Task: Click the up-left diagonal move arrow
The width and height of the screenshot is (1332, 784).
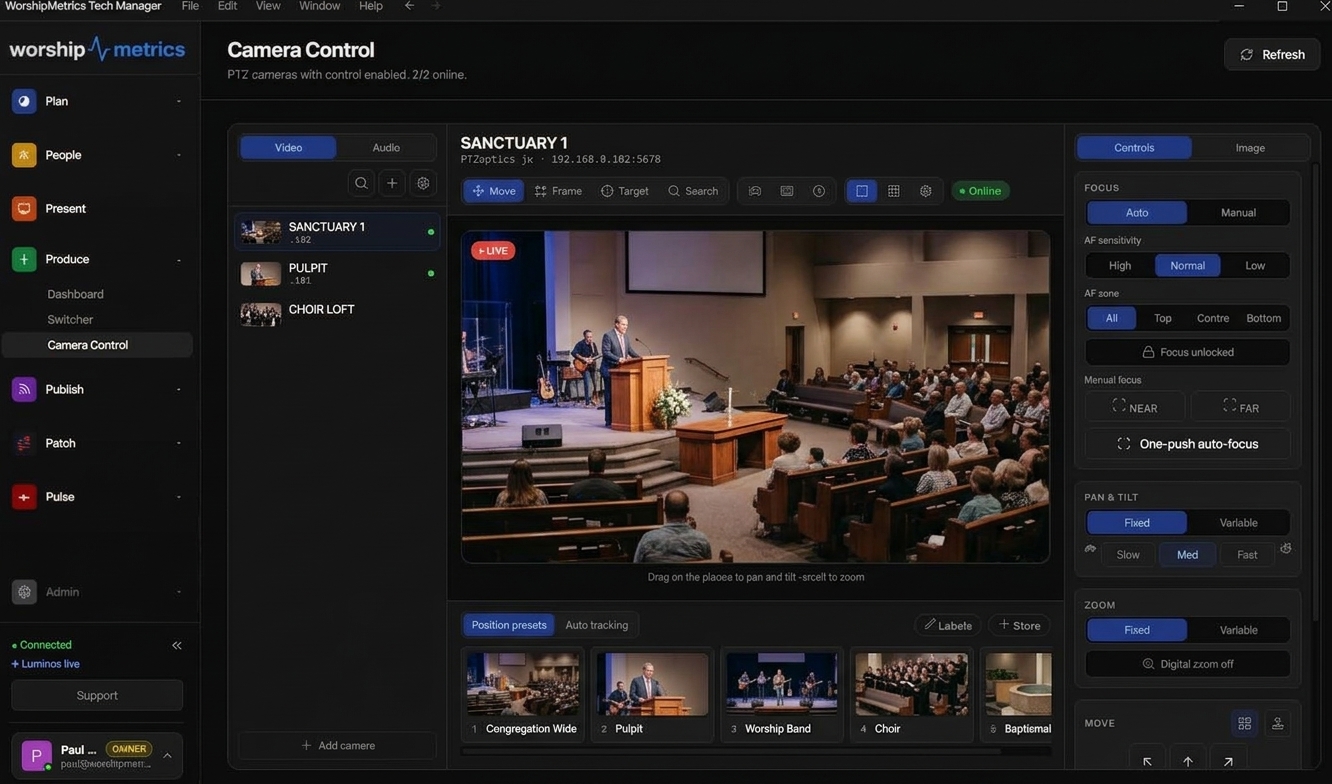Action: [x=1147, y=761]
